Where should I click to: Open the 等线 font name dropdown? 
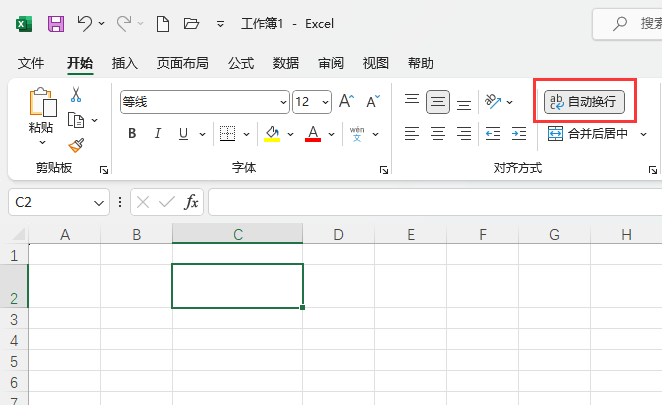pyautogui.click(x=283, y=102)
